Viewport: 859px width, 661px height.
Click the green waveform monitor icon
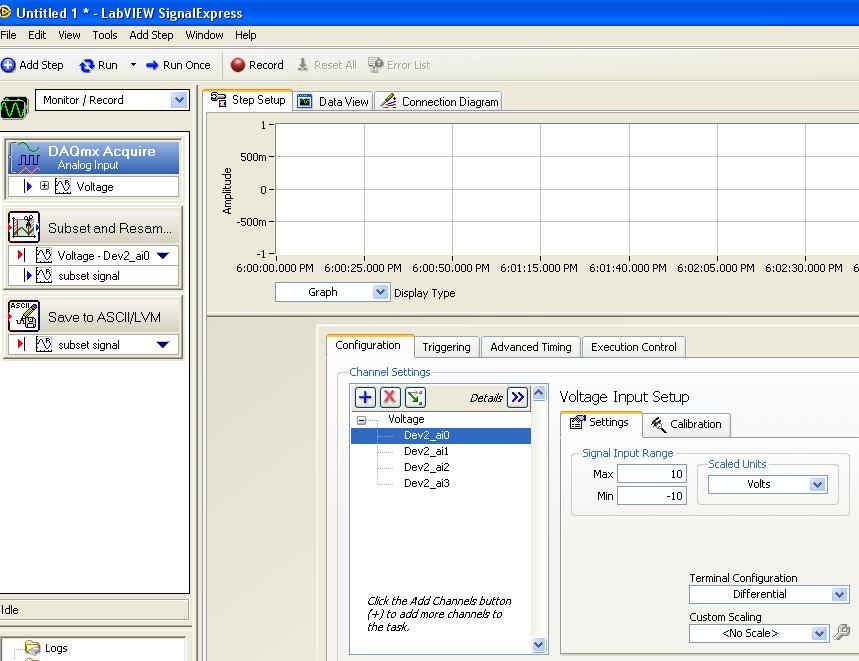coord(14,108)
